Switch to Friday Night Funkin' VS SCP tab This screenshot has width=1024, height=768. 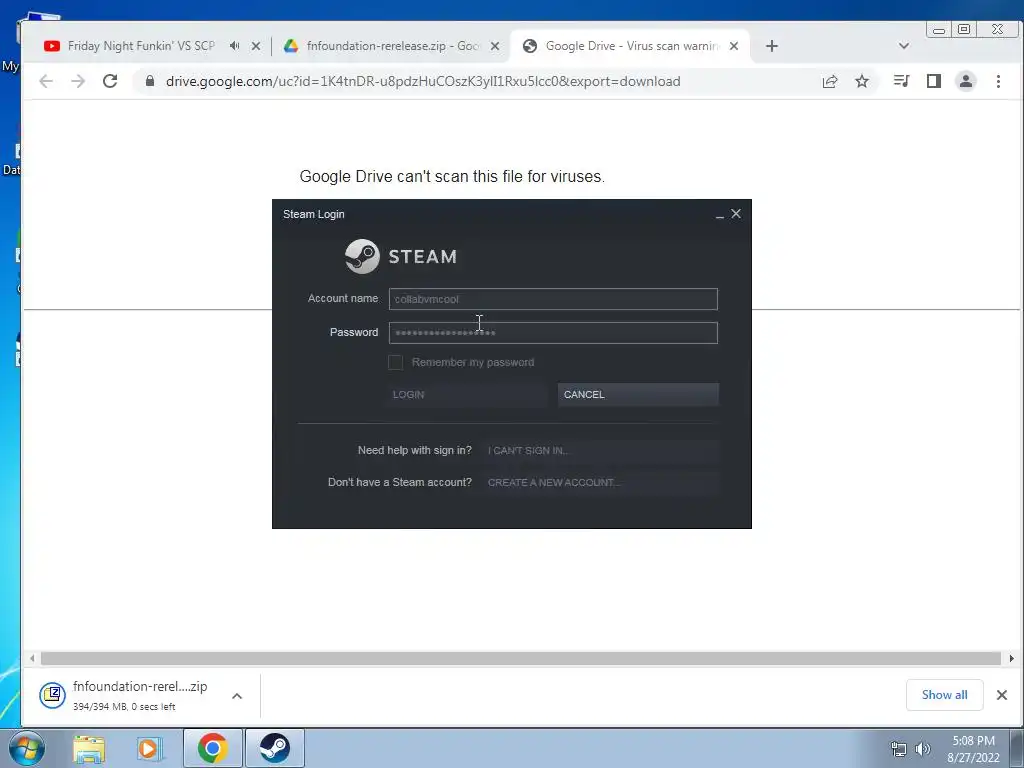[x=140, y=46]
